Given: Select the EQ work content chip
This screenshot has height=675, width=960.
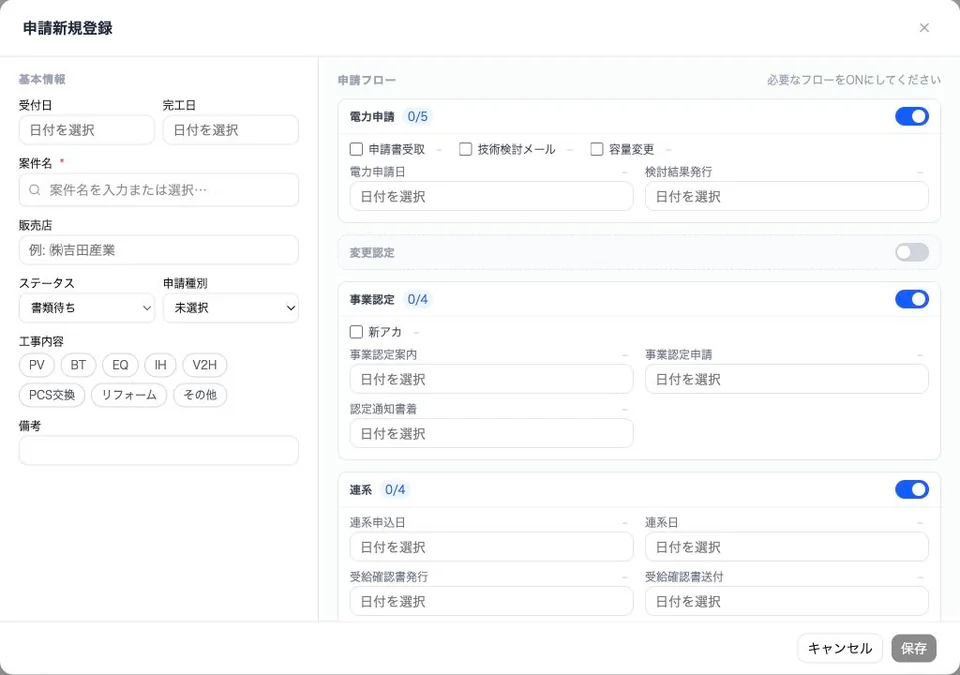Looking at the screenshot, I should 121,365.
